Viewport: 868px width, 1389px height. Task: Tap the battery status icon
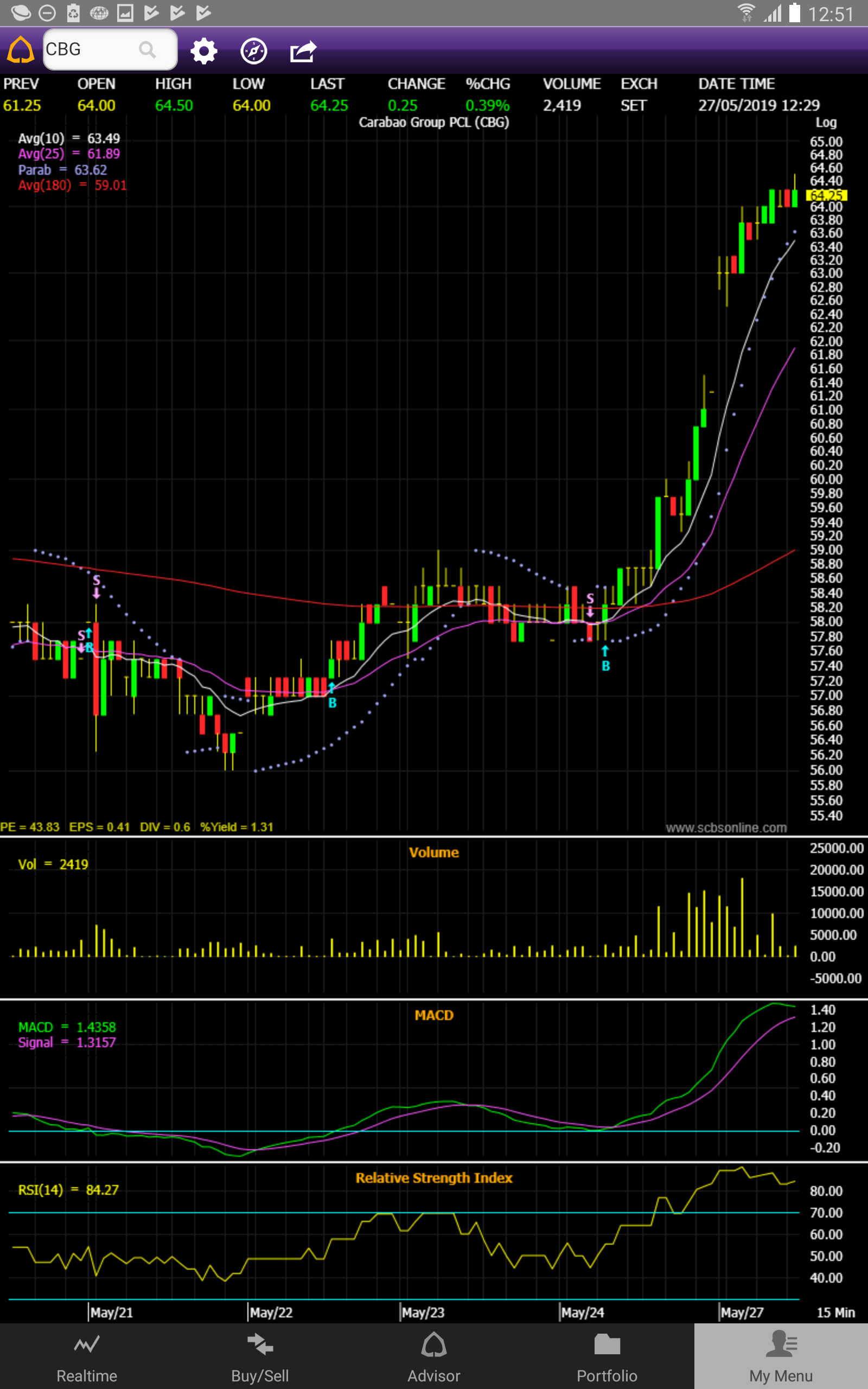point(795,12)
